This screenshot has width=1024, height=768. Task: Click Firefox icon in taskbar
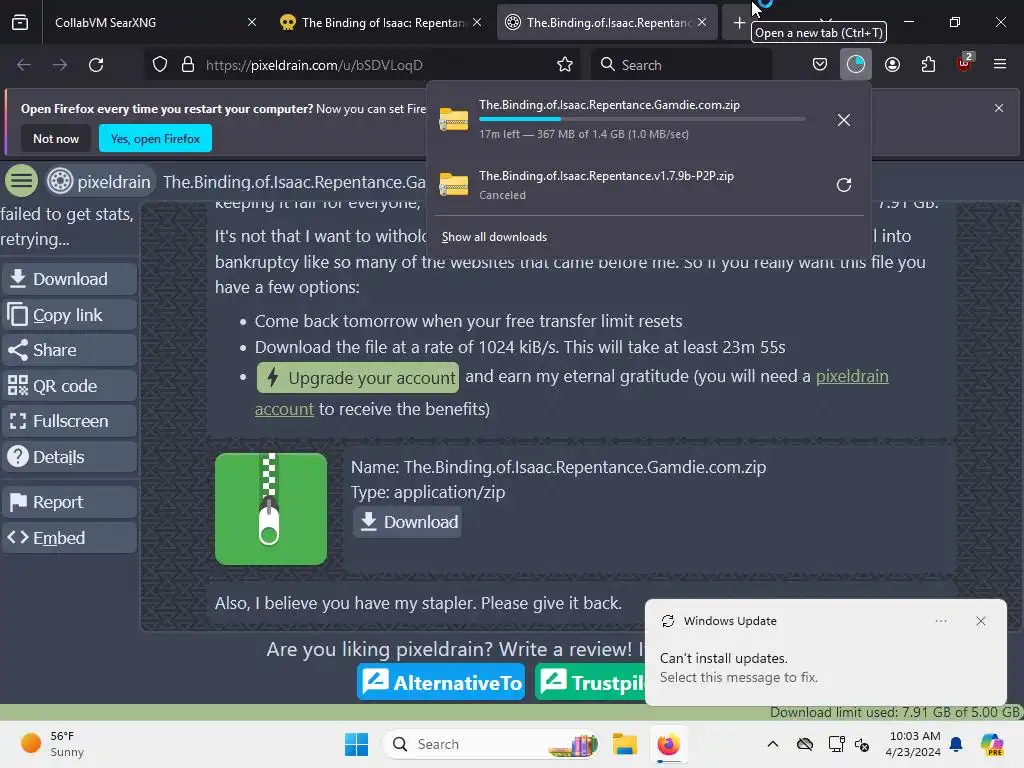pyautogui.click(x=668, y=744)
